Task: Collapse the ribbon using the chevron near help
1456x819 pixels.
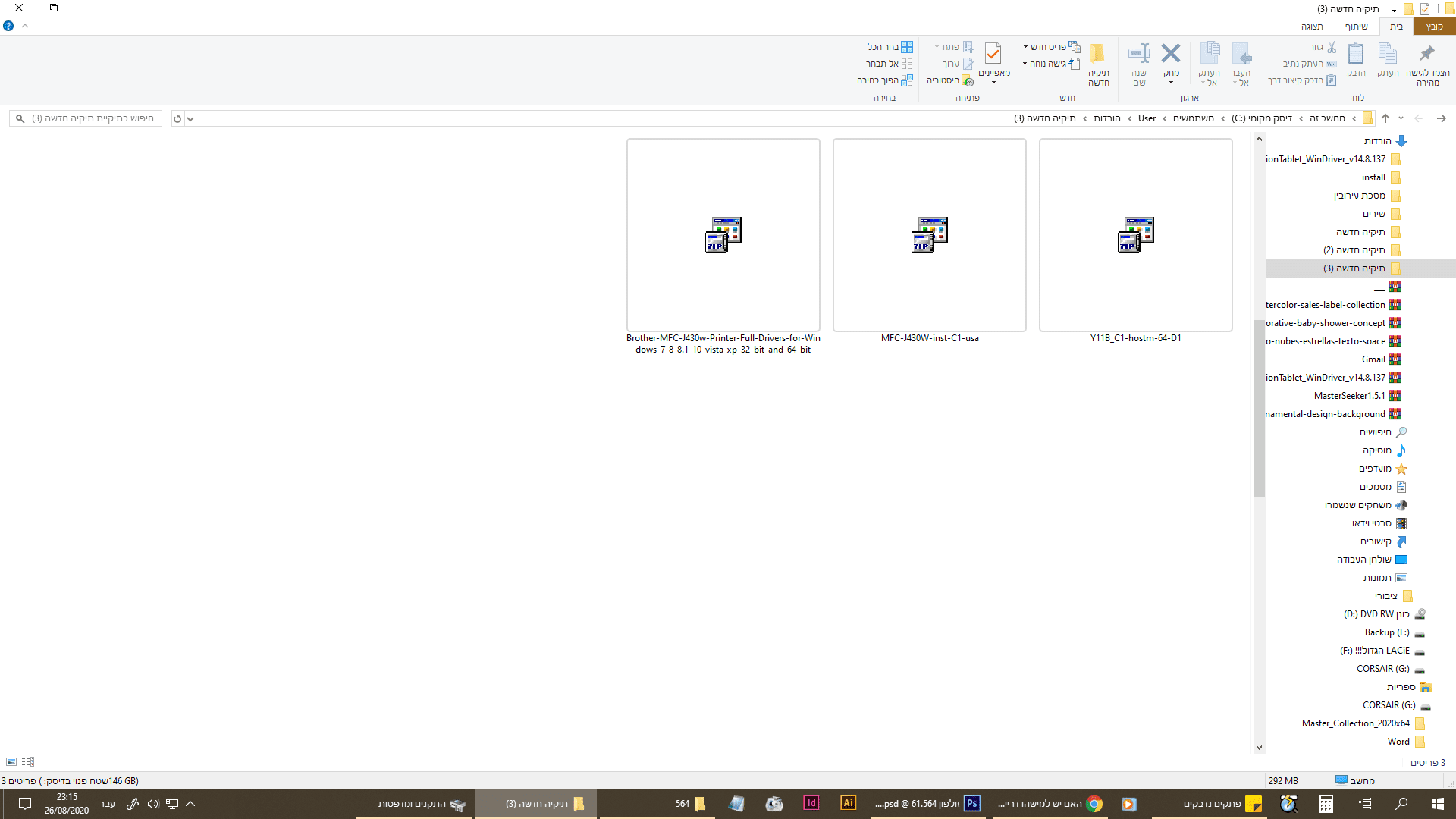Action: click(x=25, y=26)
